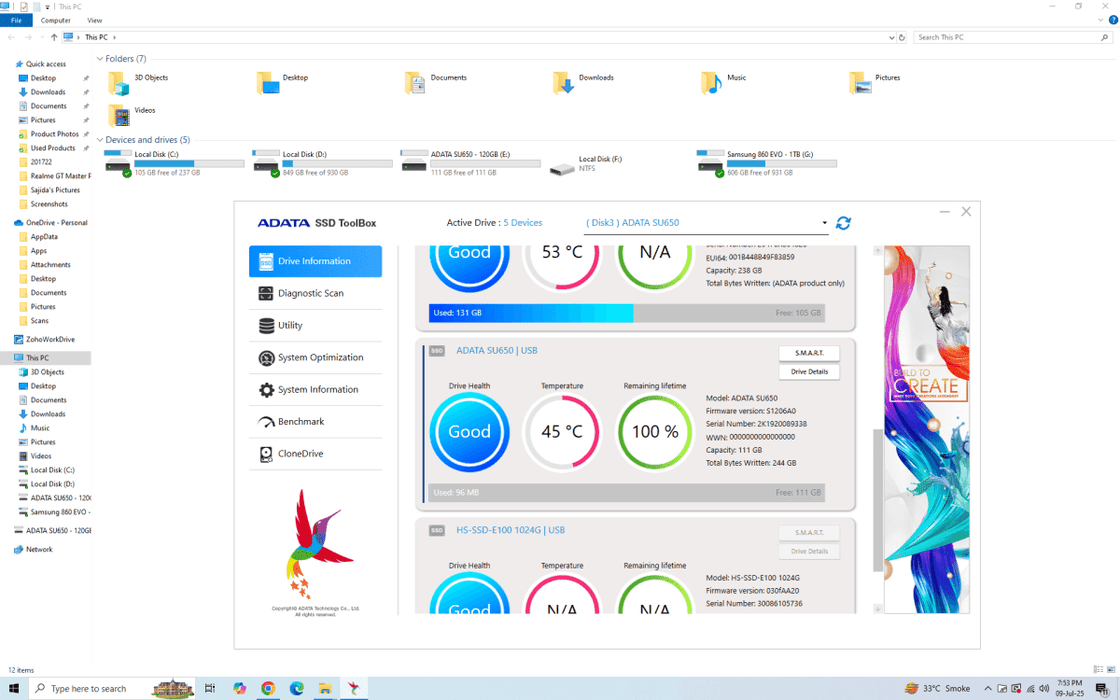Image resolution: width=1120 pixels, height=700 pixels.
Task: Open System Information gear icon
Action: (x=266, y=390)
